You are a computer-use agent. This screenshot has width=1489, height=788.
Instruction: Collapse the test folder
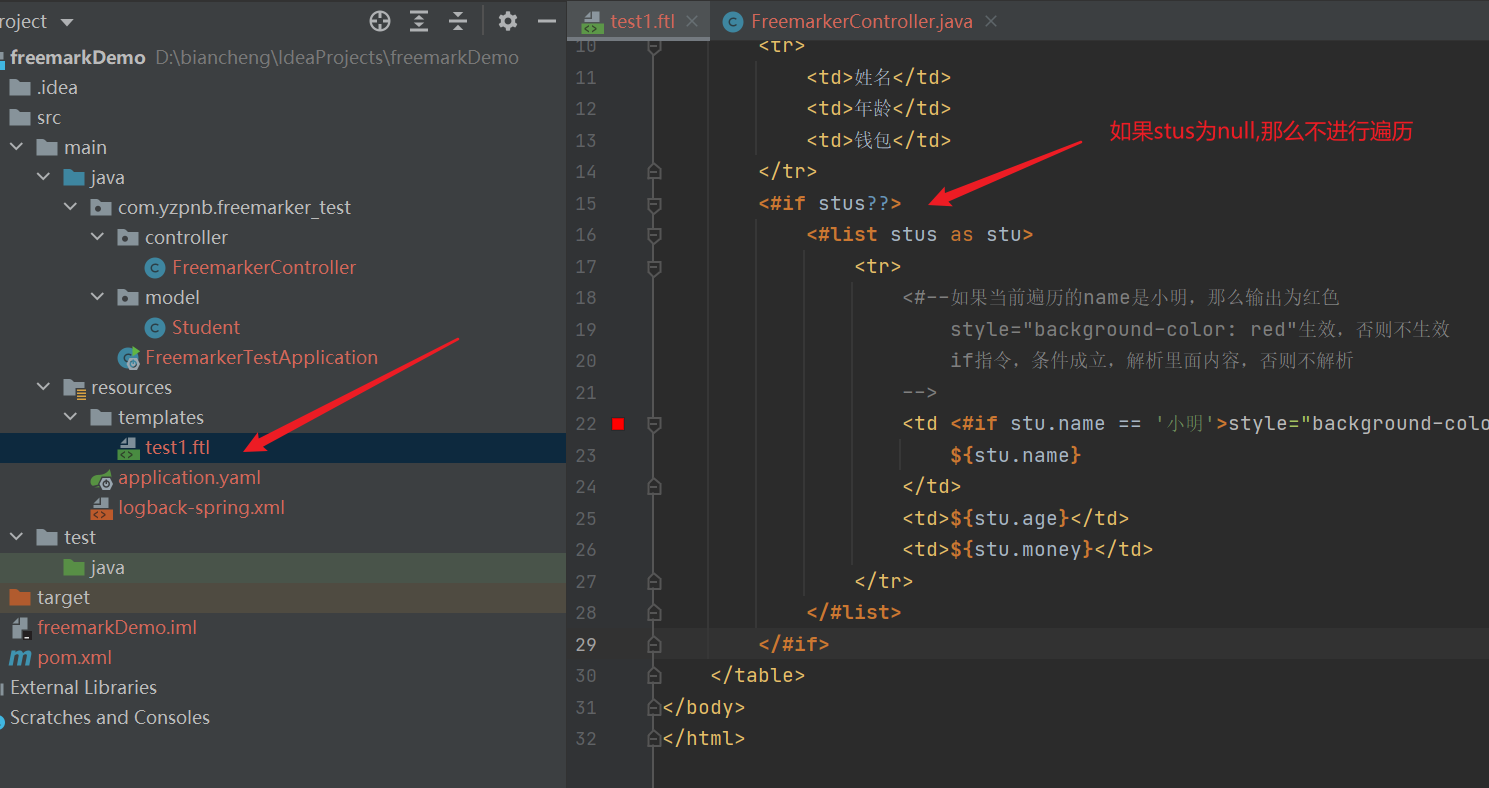click(16, 537)
